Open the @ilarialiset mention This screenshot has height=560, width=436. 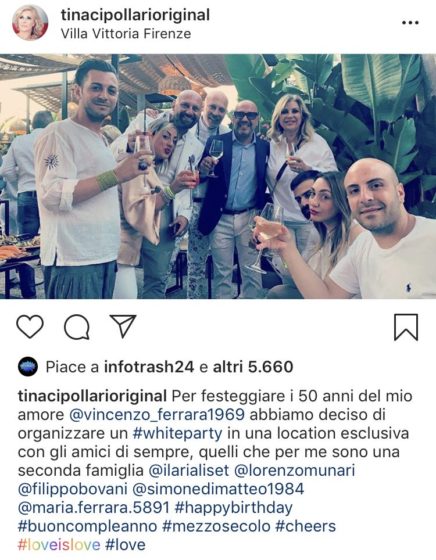[x=189, y=470]
